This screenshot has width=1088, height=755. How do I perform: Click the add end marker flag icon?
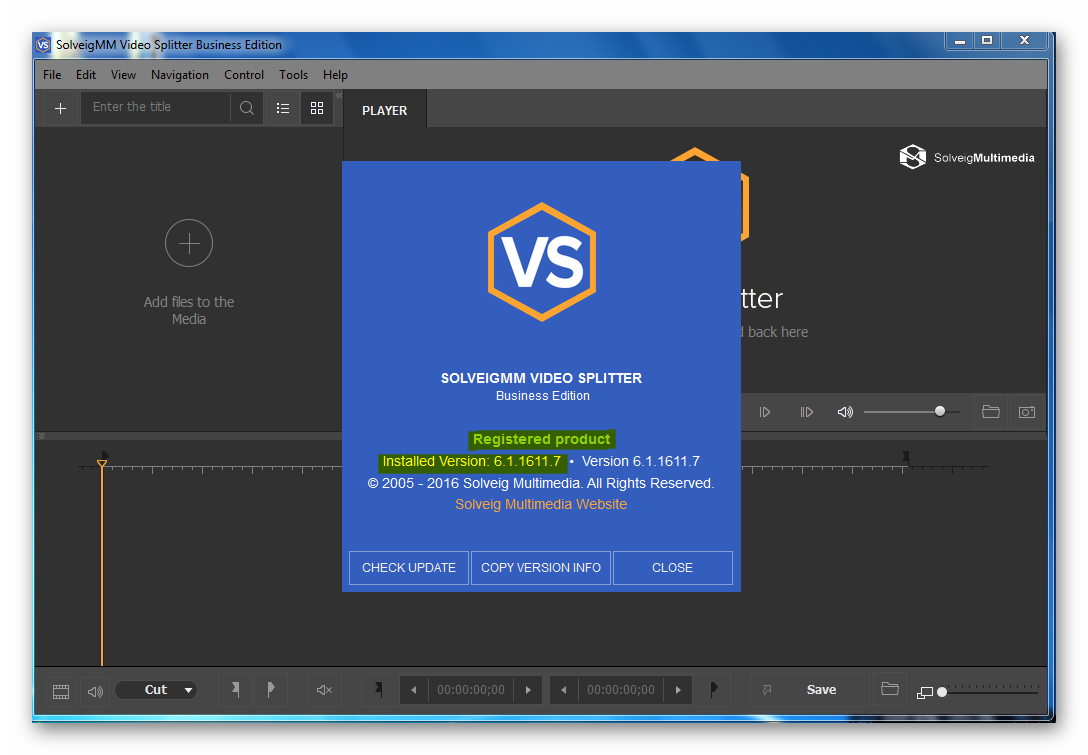[x=271, y=690]
